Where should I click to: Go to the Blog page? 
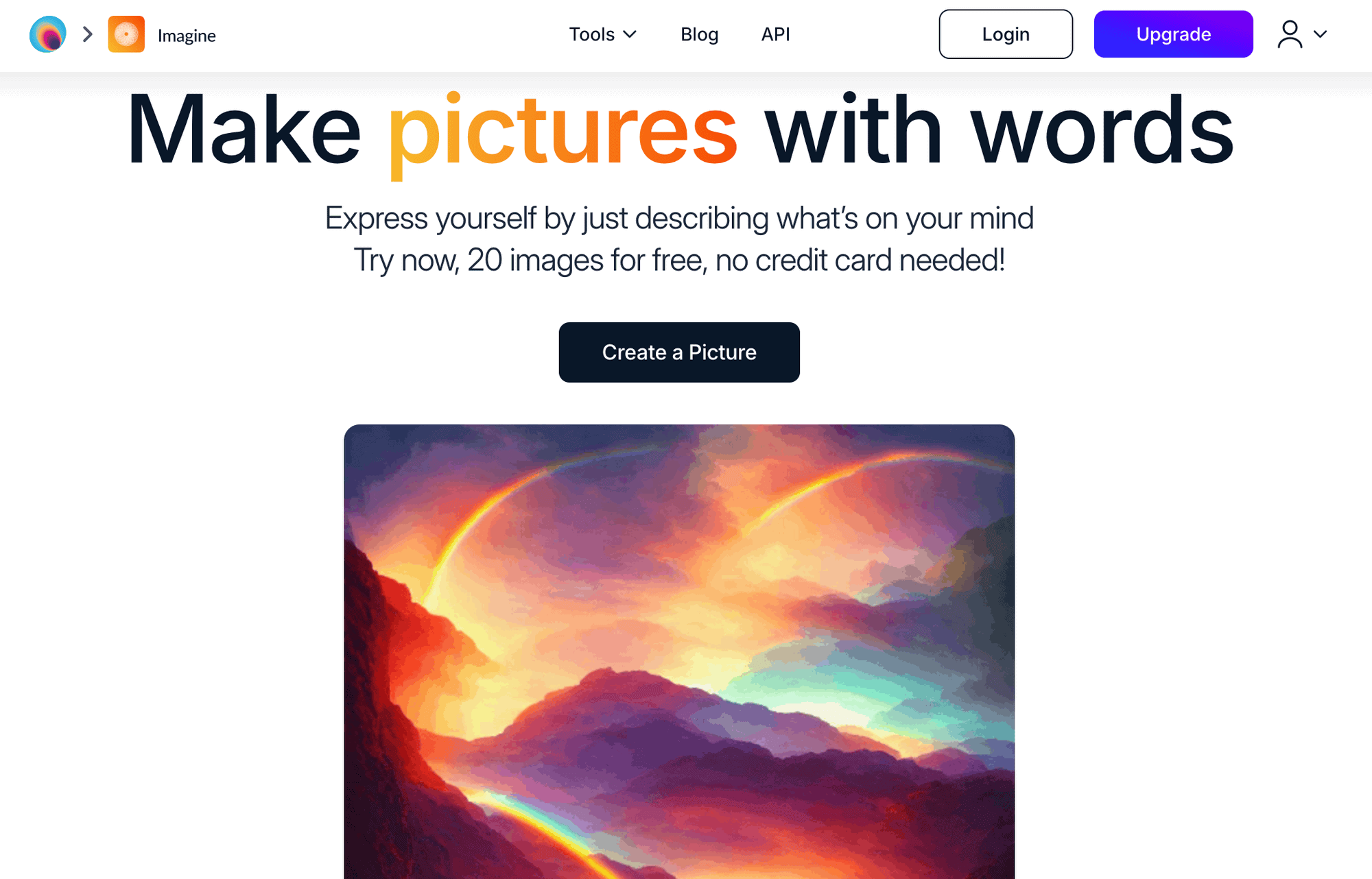click(699, 34)
